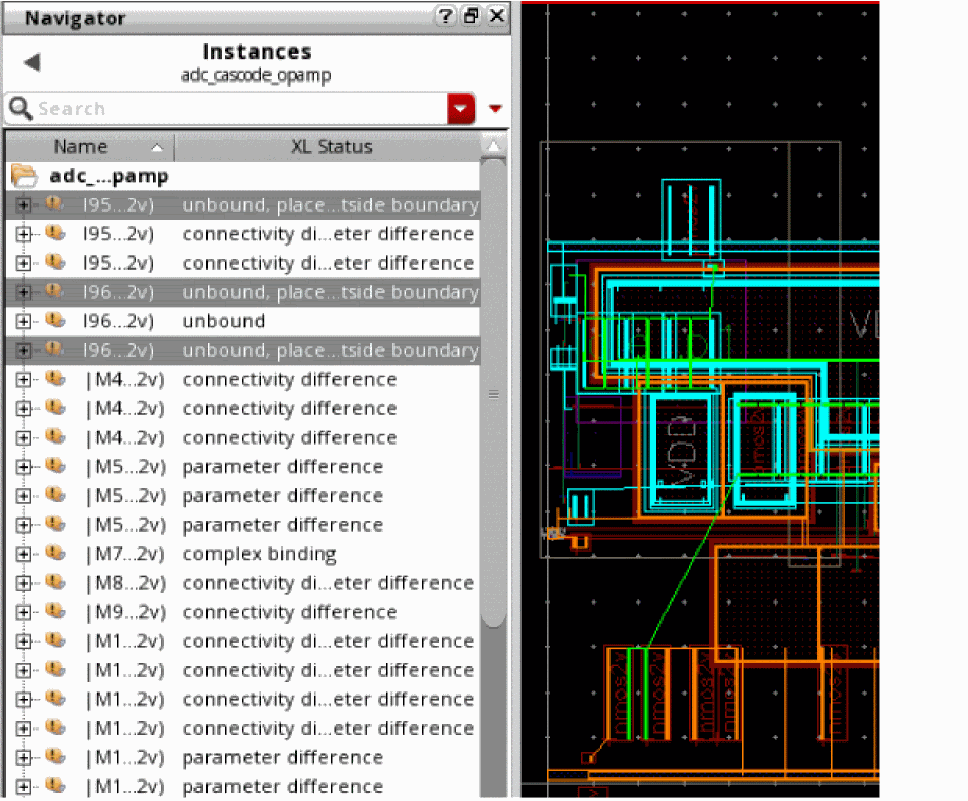Screen dimensions: 968x801
Task: Sort by the XL Status column header
Action: click(331, 147)
